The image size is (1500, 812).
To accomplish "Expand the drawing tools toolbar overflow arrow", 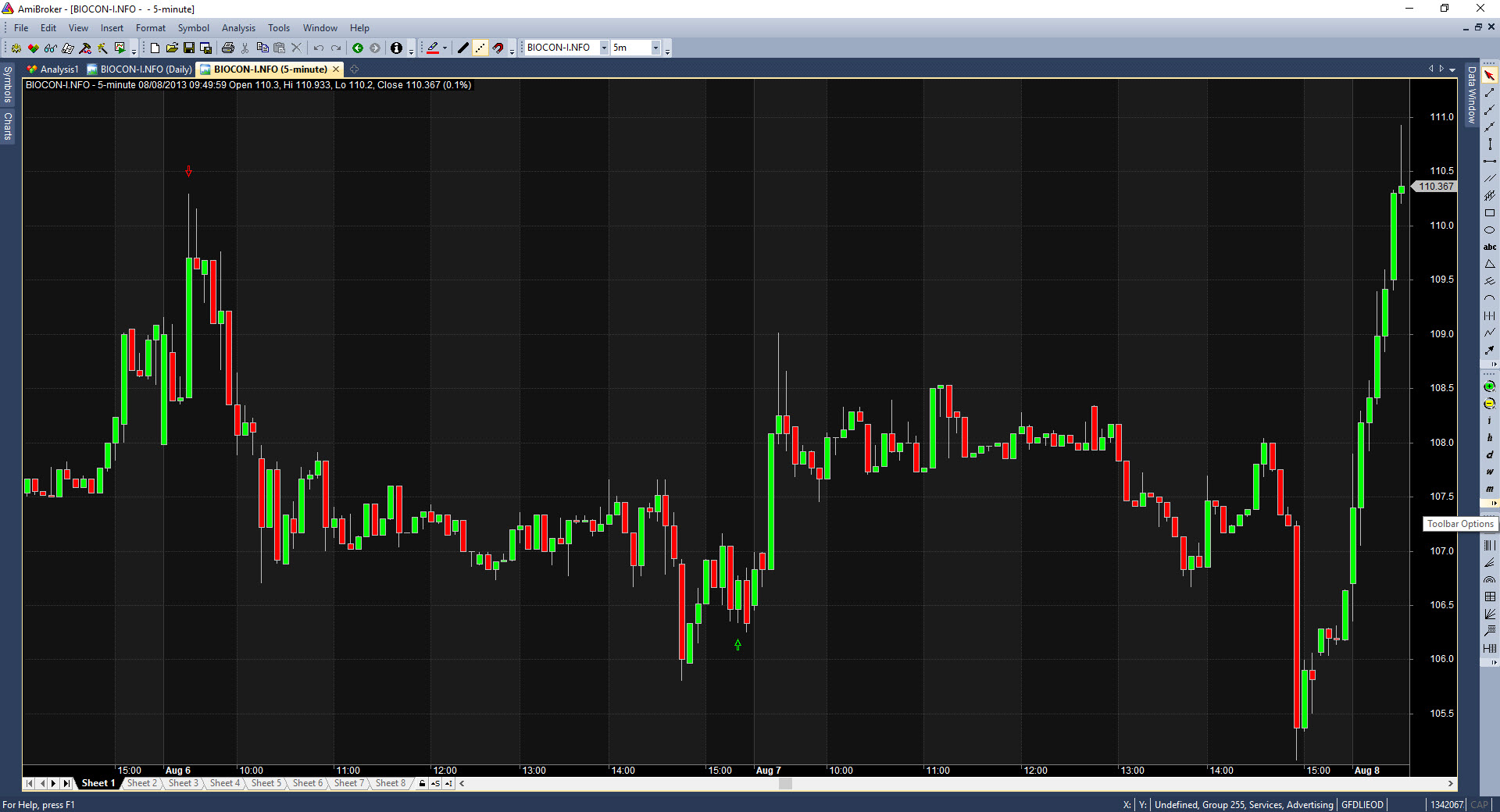I will (1495, 364).
